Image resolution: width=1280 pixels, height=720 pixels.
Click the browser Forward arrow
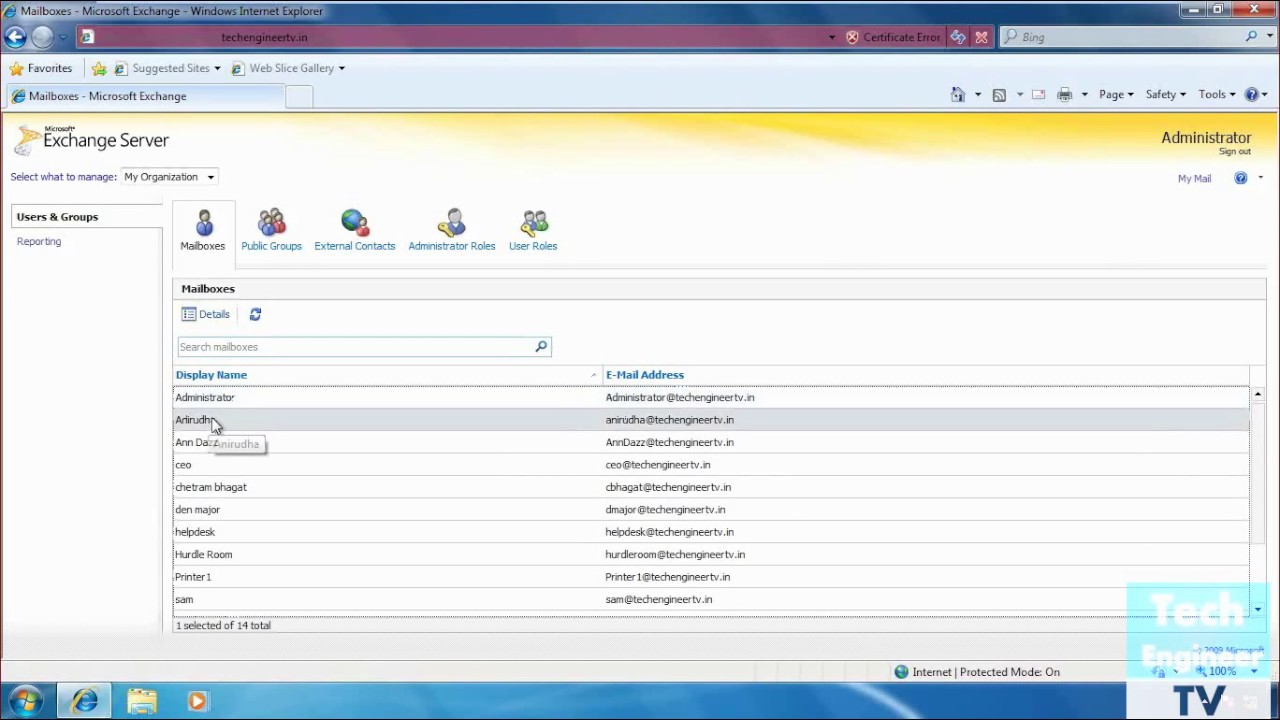(42, 37)
